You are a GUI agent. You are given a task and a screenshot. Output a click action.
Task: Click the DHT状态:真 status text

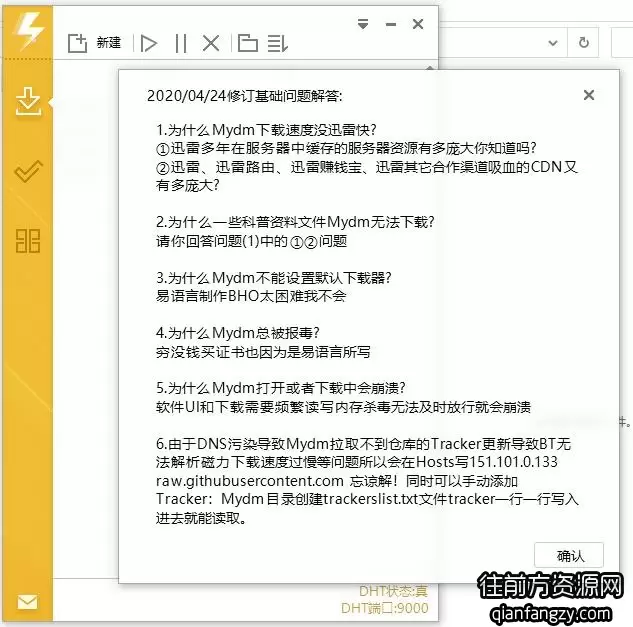coord(393,591)
